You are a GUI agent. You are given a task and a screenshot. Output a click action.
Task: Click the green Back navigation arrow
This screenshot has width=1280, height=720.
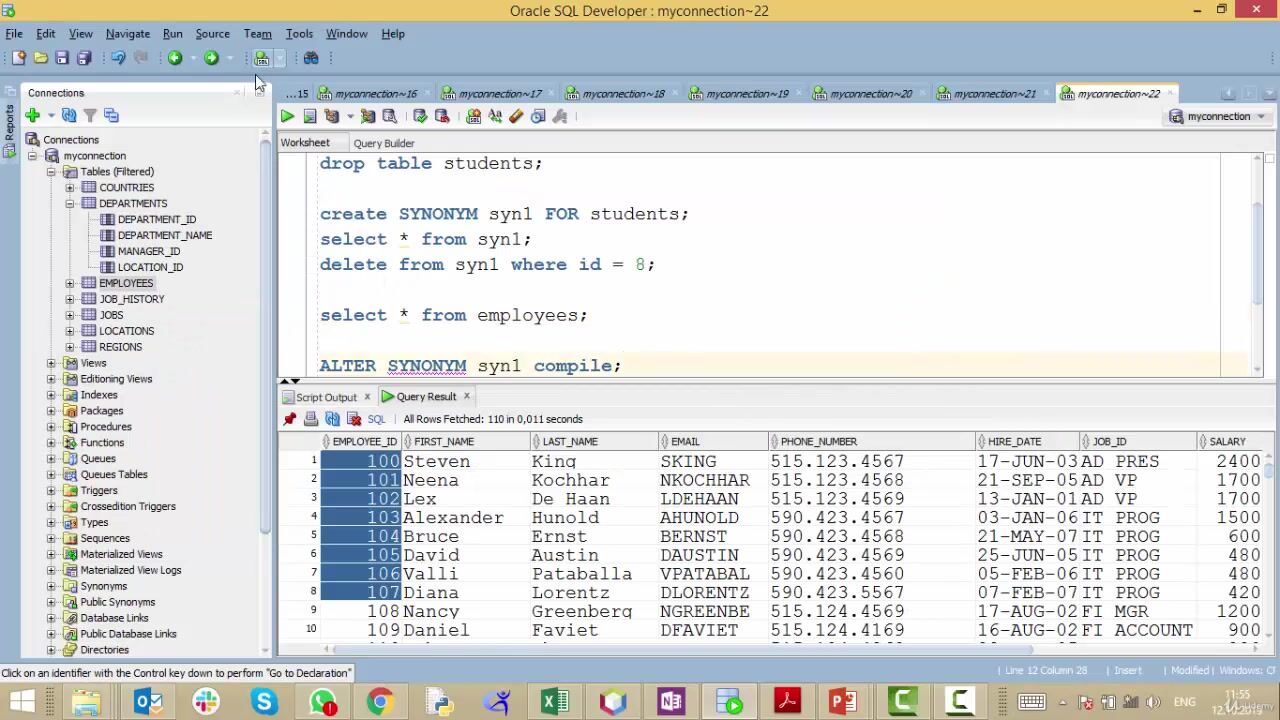[175, 58]
